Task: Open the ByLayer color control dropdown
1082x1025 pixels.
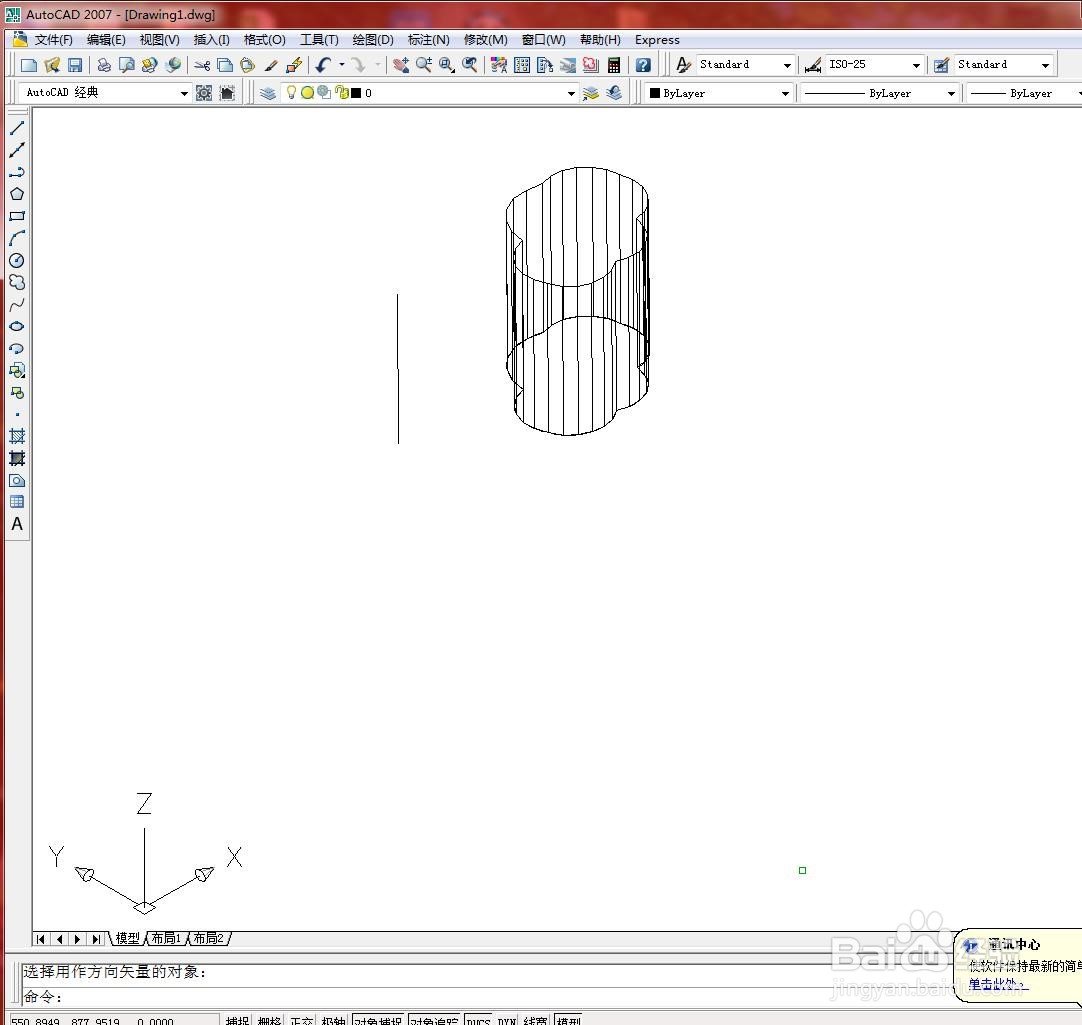Action: pyautogui.click(x=785, y=93)
